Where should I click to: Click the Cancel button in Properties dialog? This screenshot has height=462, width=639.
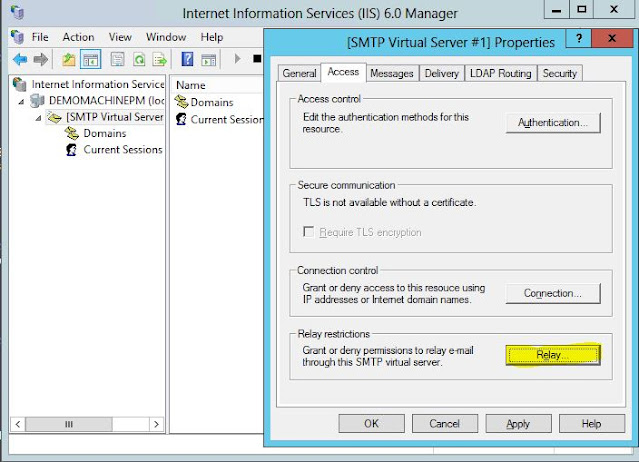(x=445, y=424)
